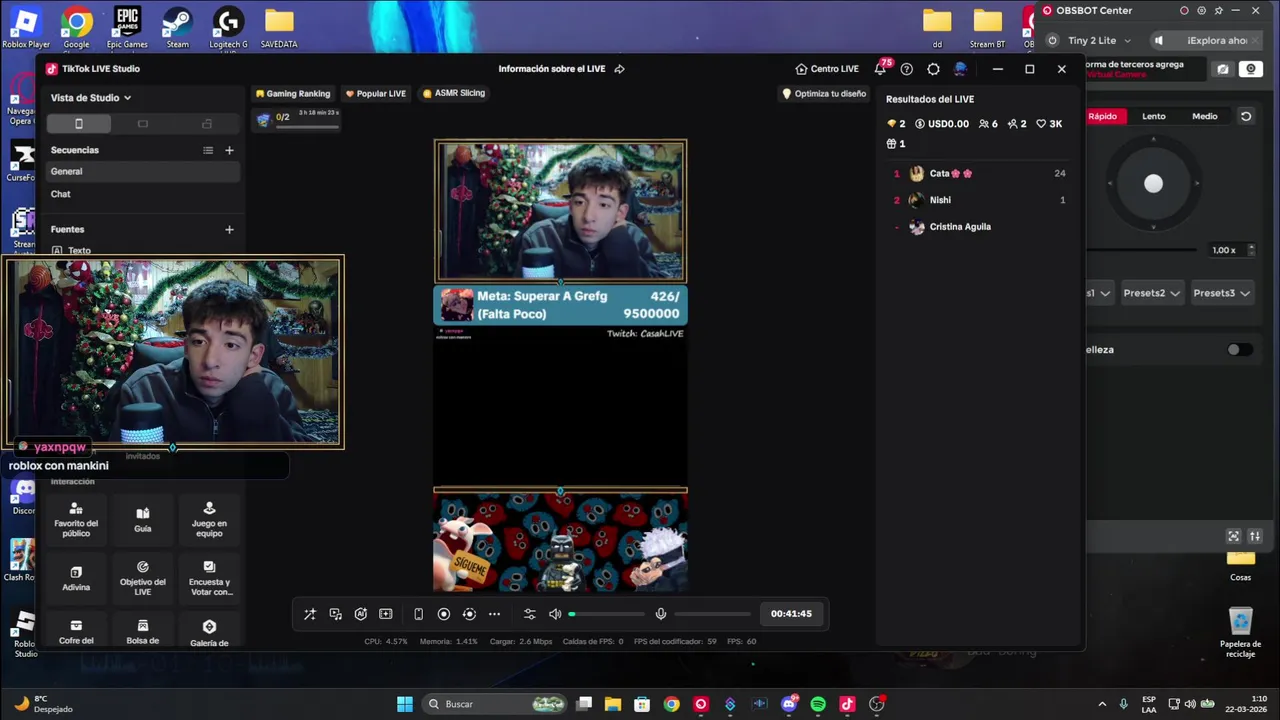Select Lento speed in OBSBOT Center

tap(1154, 116)
